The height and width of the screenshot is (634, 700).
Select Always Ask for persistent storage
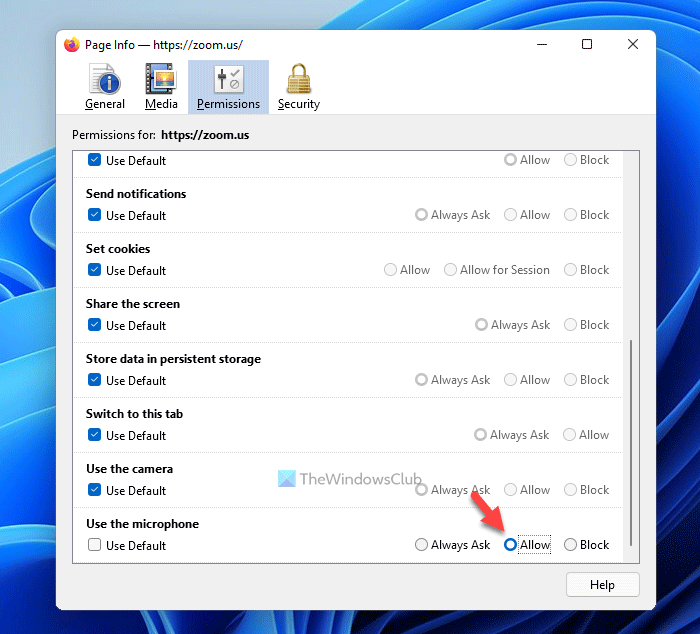coord(421,380)
